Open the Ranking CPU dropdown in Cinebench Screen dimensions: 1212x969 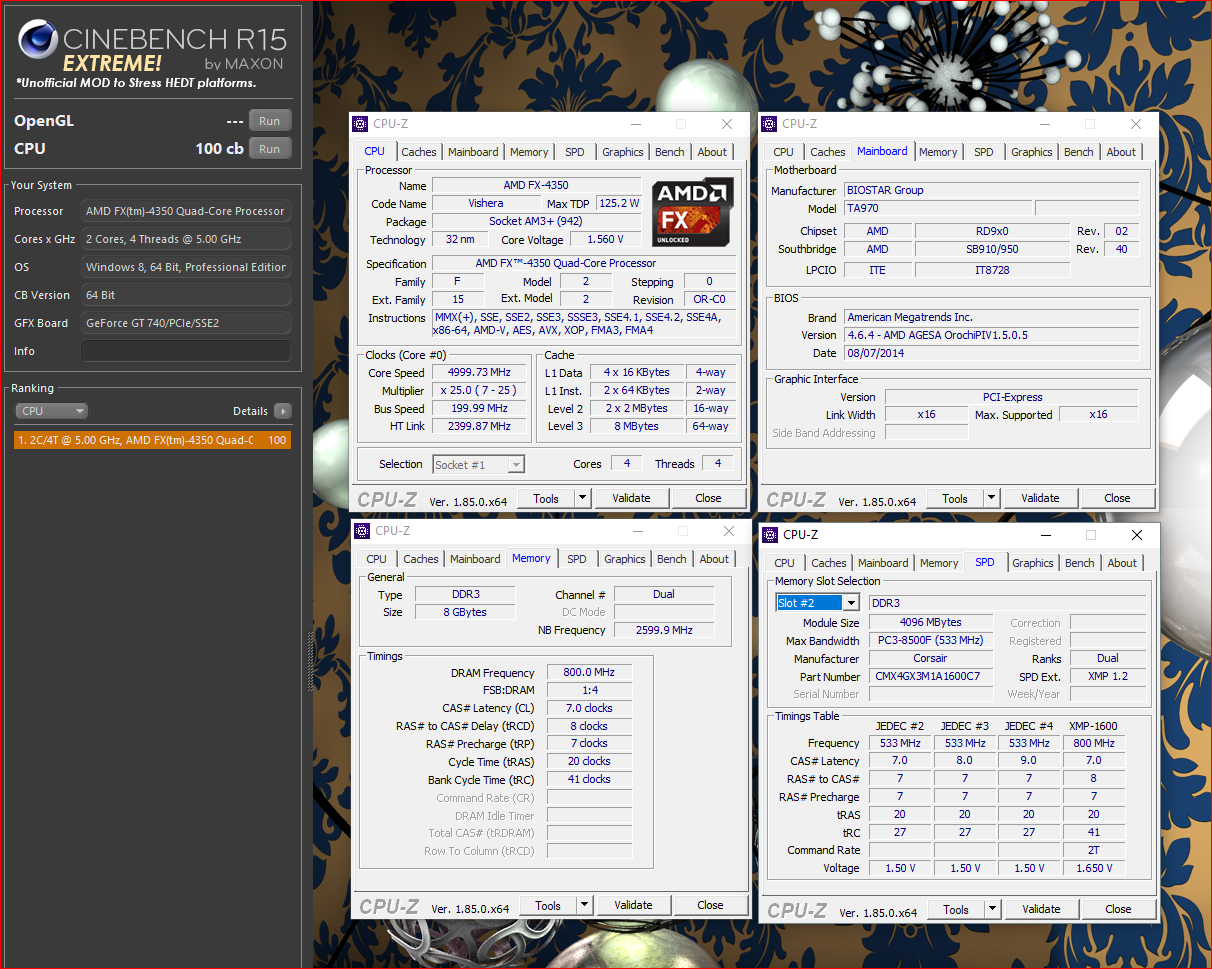(52, 411)
